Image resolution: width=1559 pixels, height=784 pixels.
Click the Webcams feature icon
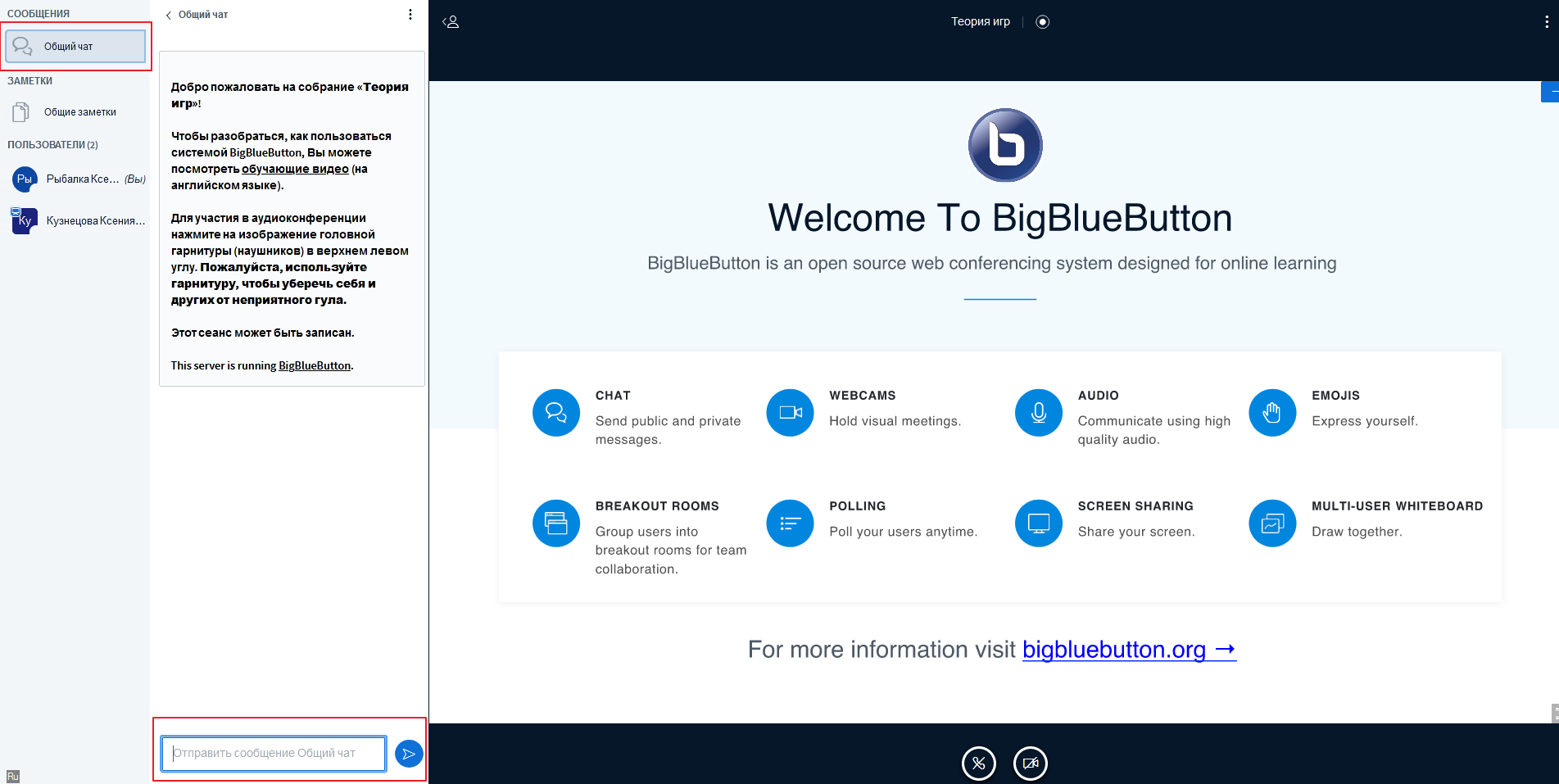point(790,413)
